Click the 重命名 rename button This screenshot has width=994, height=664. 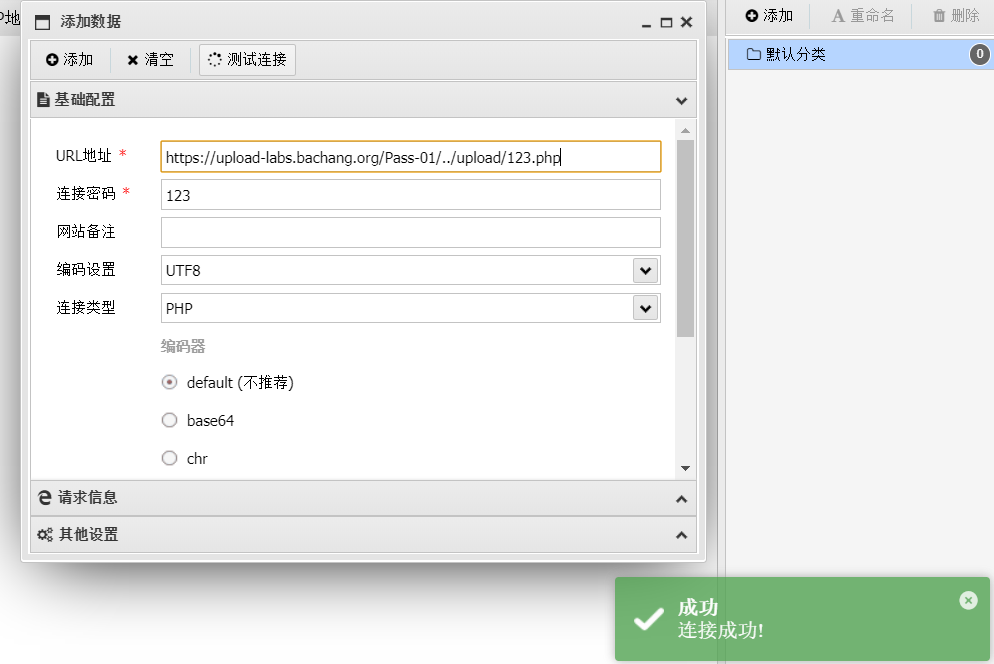863,15
